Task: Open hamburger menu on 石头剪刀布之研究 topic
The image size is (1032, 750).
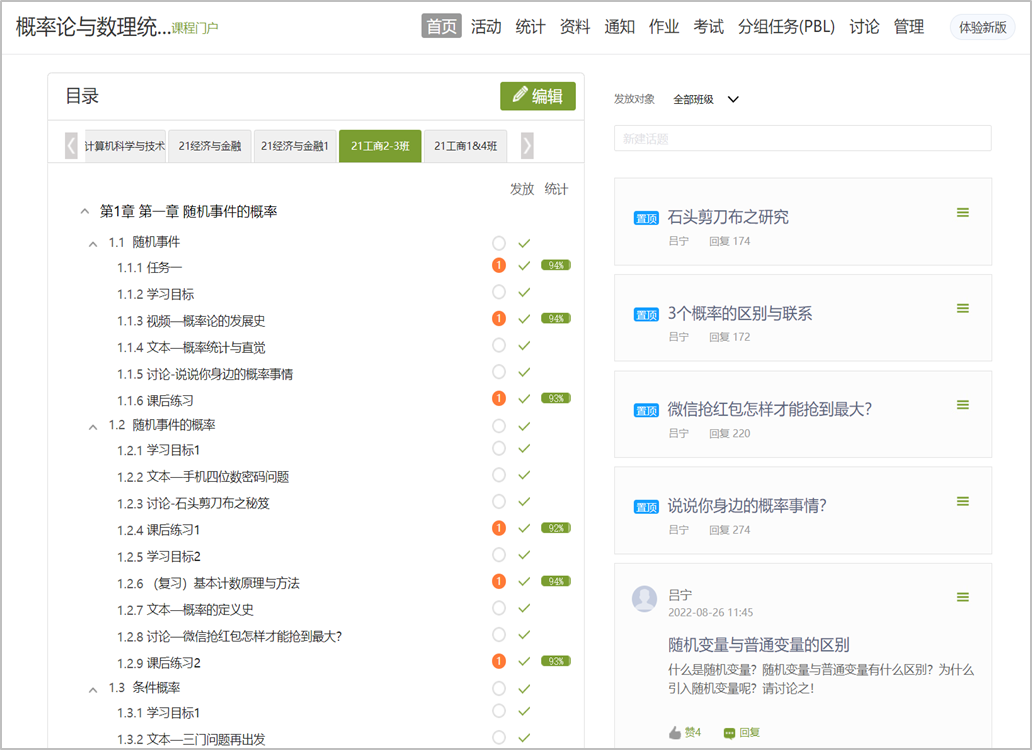Action: (963, 212)
